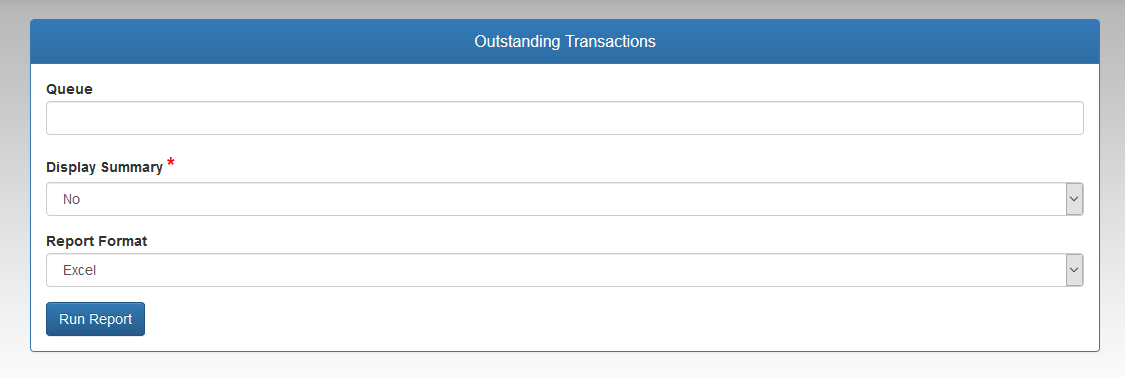The height and width of the screenshot is (377, 1125).
Task: Click the middle of the Report Format select box
Action: 565,270
